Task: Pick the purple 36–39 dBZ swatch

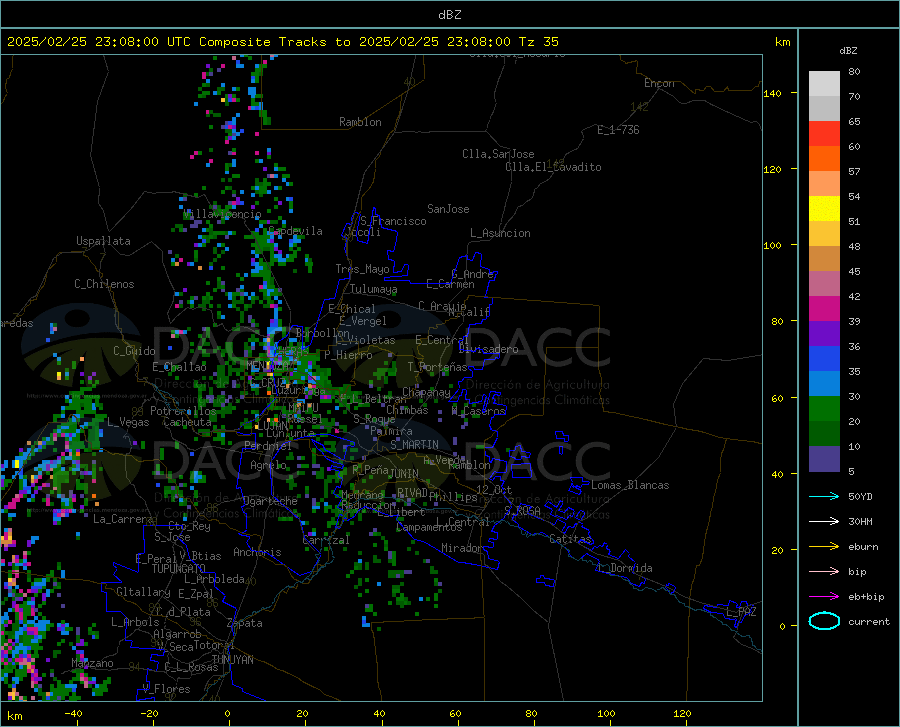Action: coord(824,334)
